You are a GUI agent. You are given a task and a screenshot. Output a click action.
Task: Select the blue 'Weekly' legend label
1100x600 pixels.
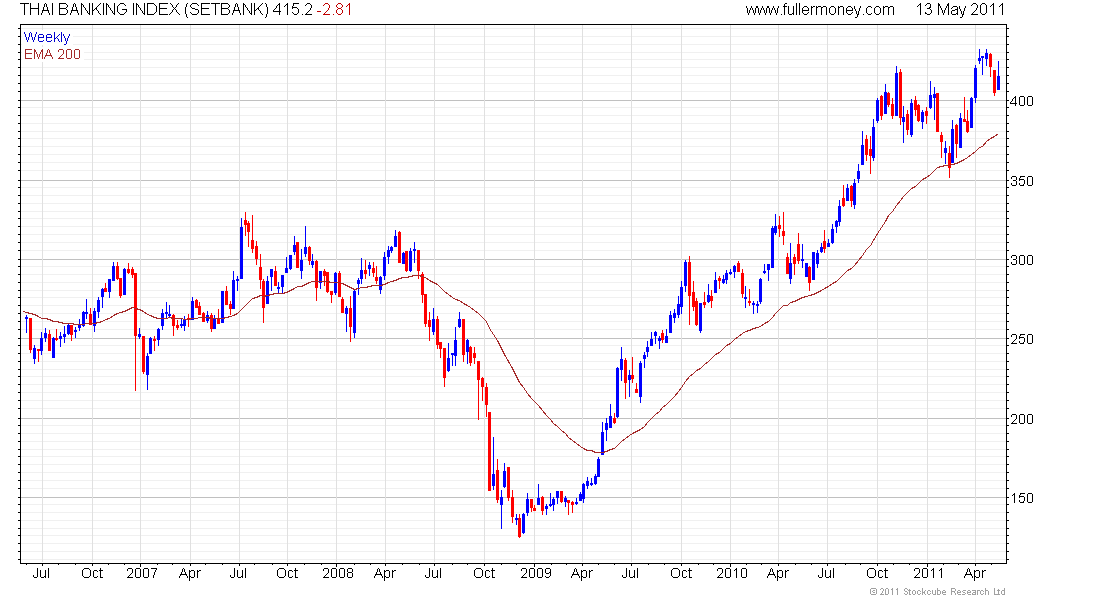47,37
